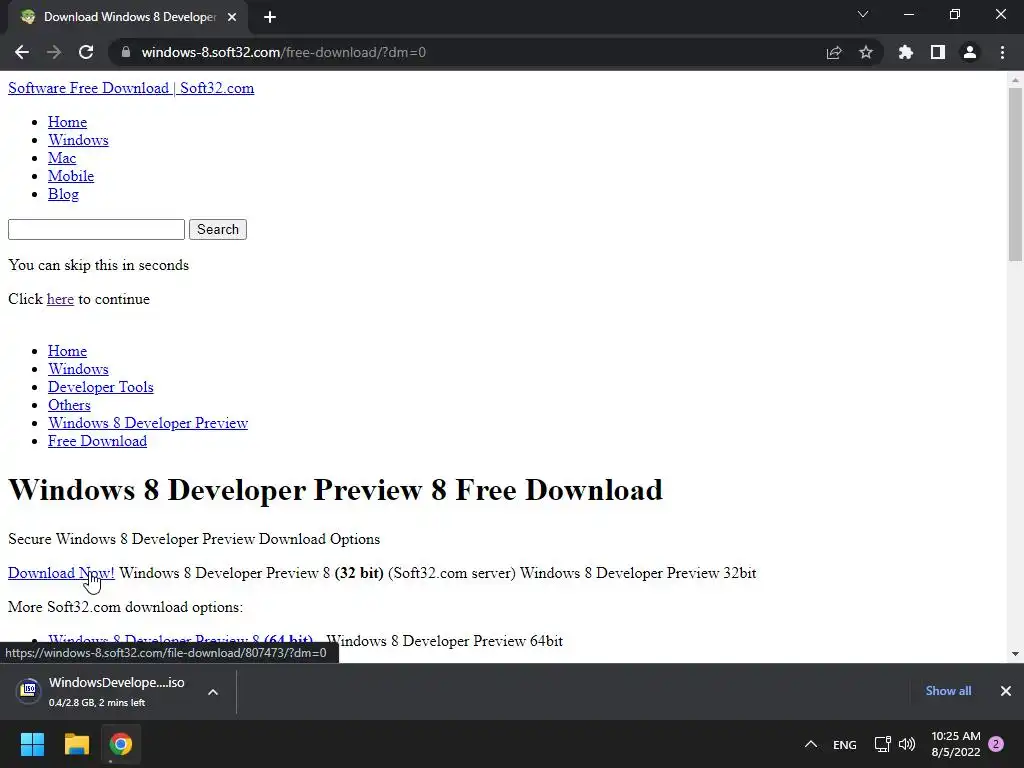Open a new tab

click(x=270, y=17)
